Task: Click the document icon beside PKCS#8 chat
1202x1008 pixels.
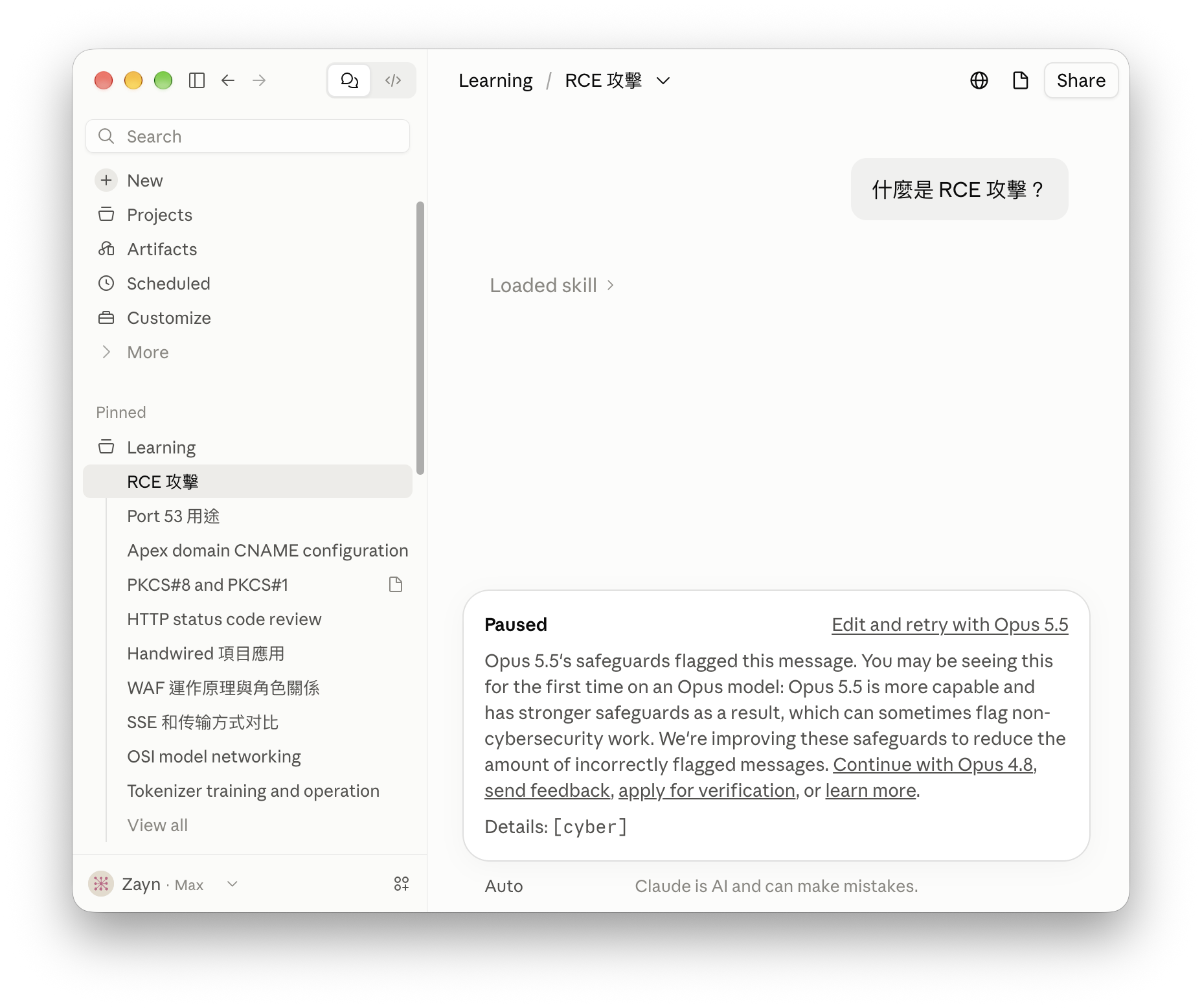Action: tap(396, 584)
